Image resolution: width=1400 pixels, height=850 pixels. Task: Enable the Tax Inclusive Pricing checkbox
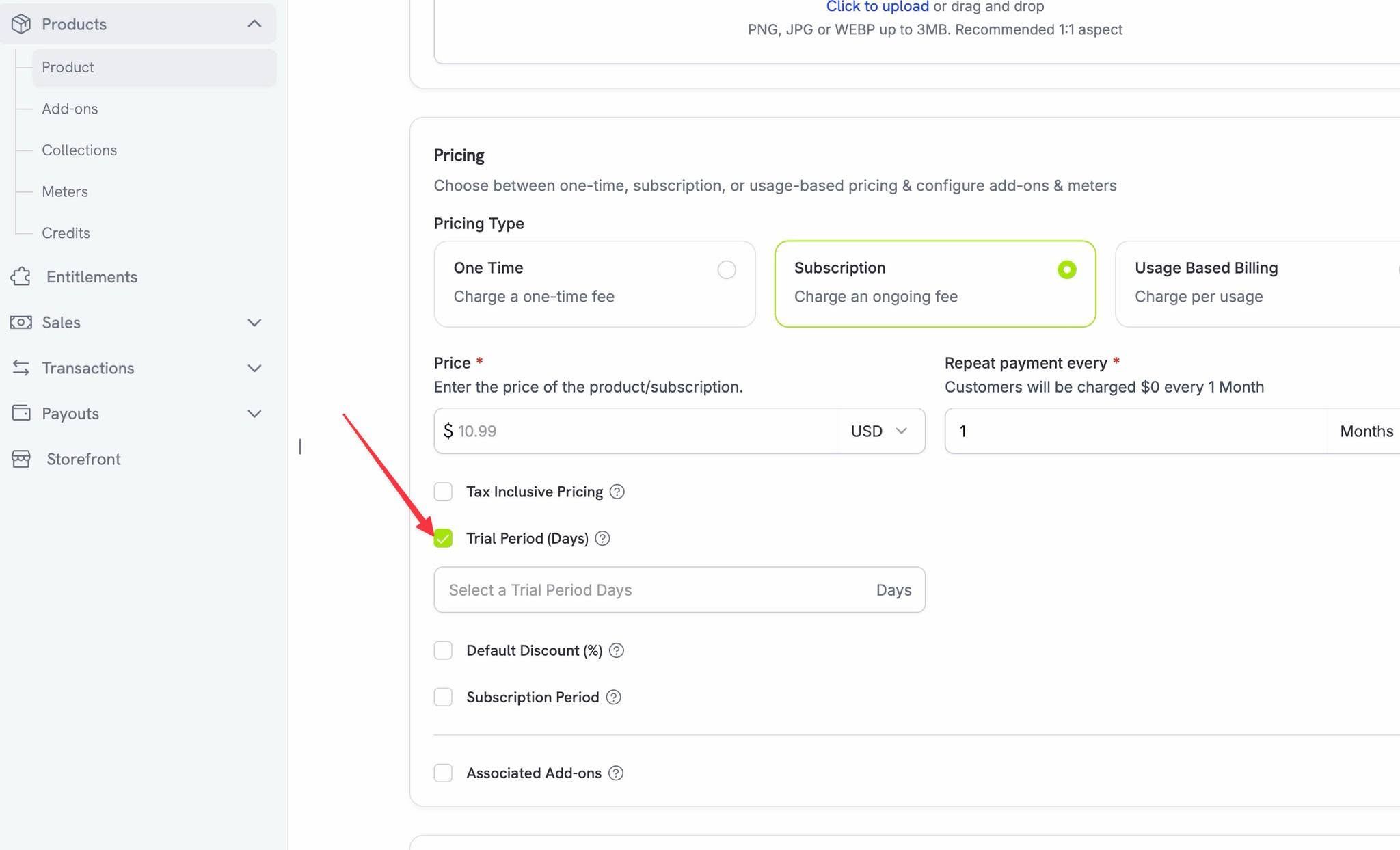(443, 492)
